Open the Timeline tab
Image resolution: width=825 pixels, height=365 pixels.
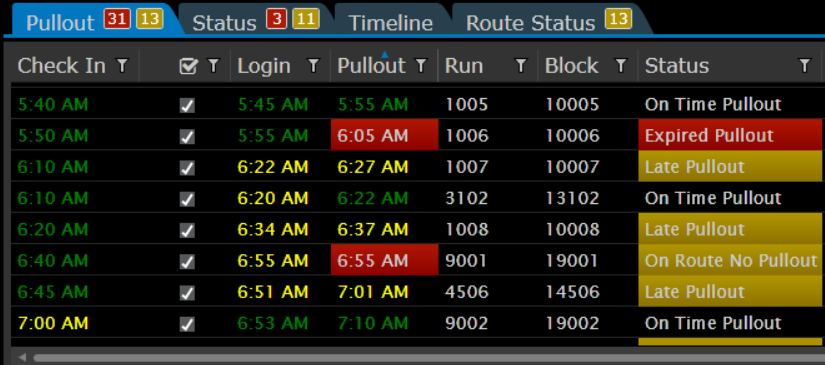click(390, 23)
